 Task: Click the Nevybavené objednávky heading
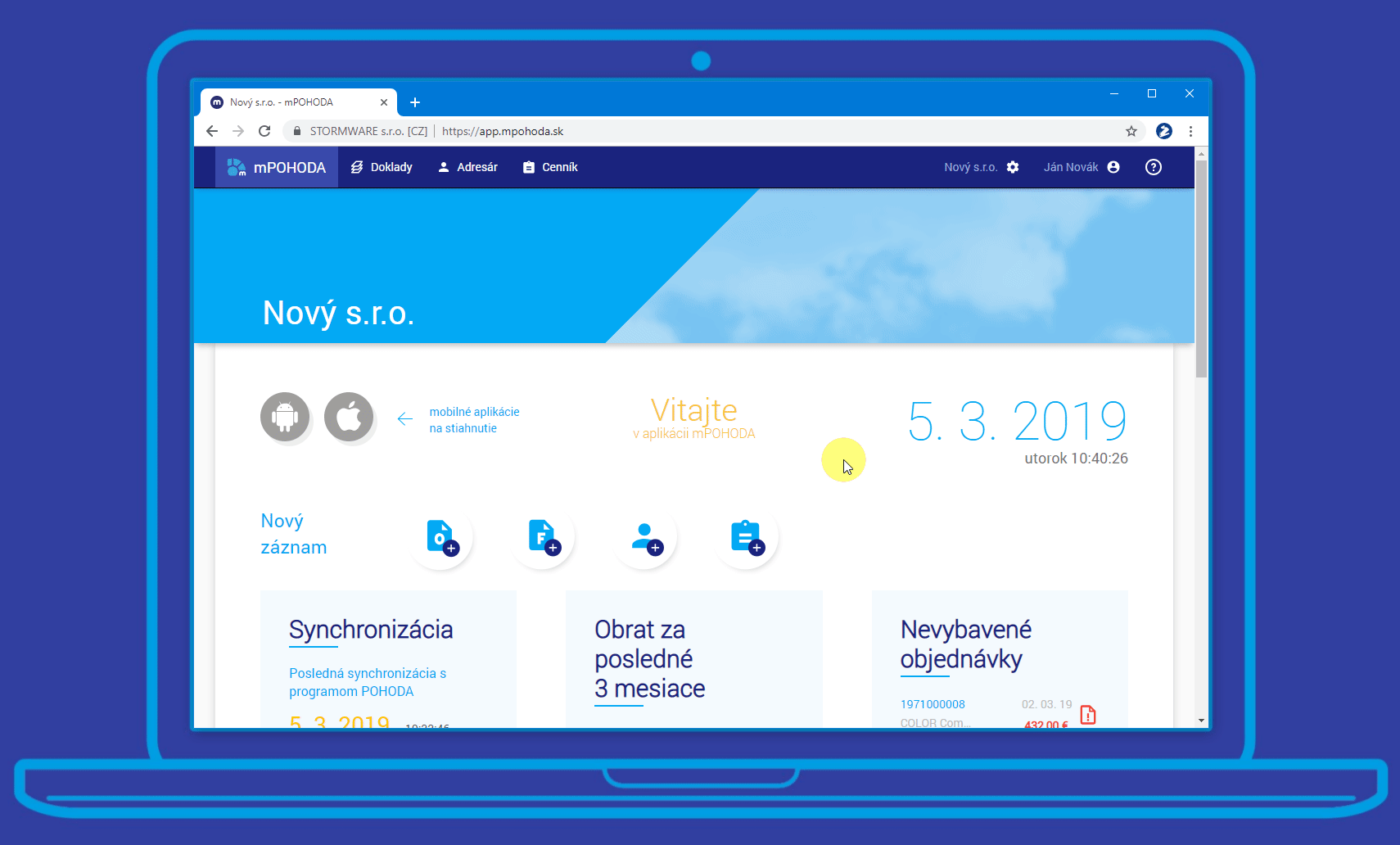(x=966, y=644)
